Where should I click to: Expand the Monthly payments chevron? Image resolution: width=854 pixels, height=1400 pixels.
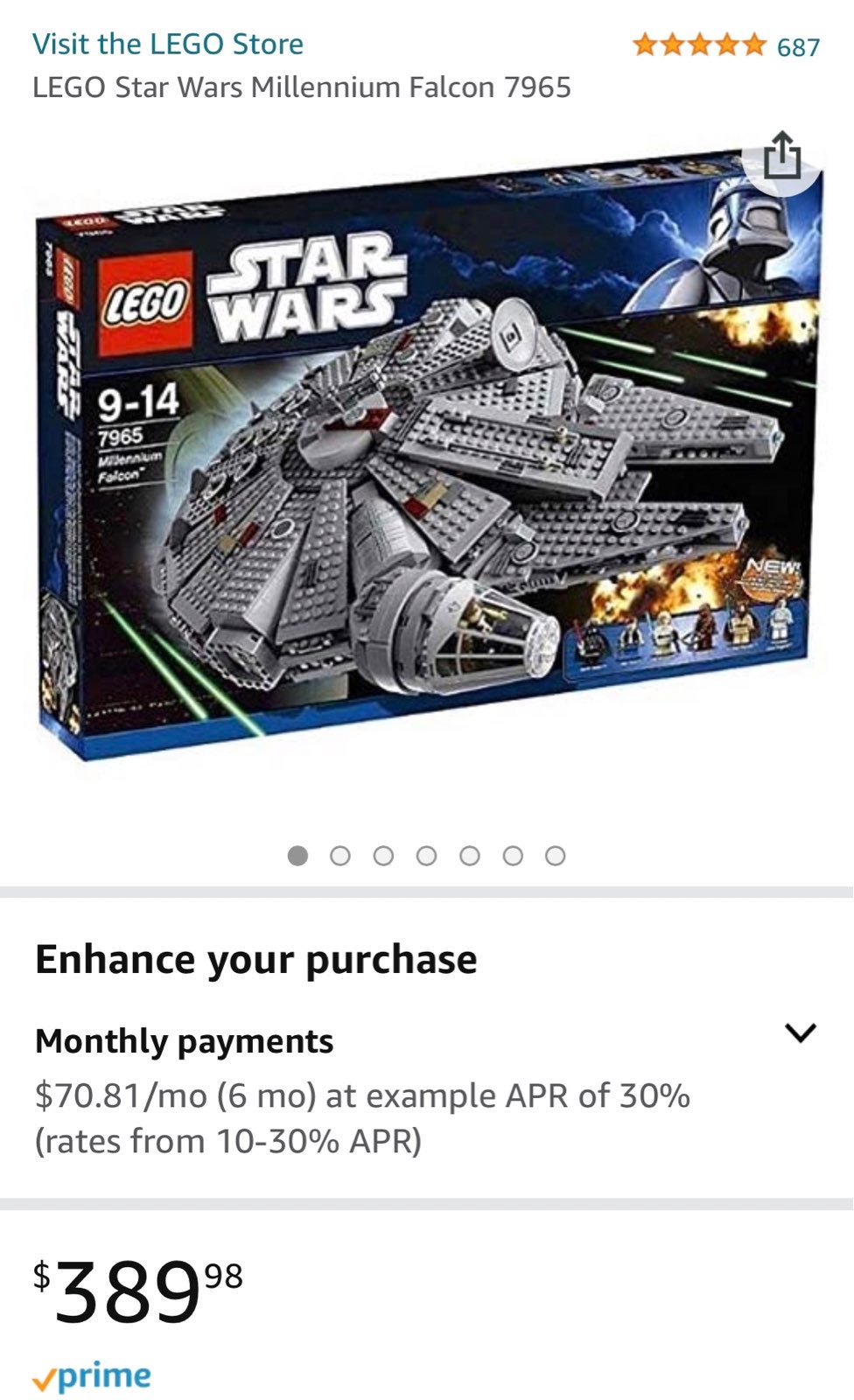(800, 1032)
